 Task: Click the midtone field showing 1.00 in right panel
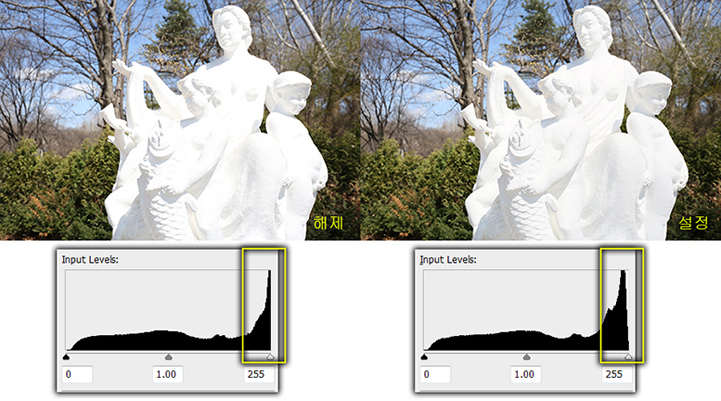(526, 374)
